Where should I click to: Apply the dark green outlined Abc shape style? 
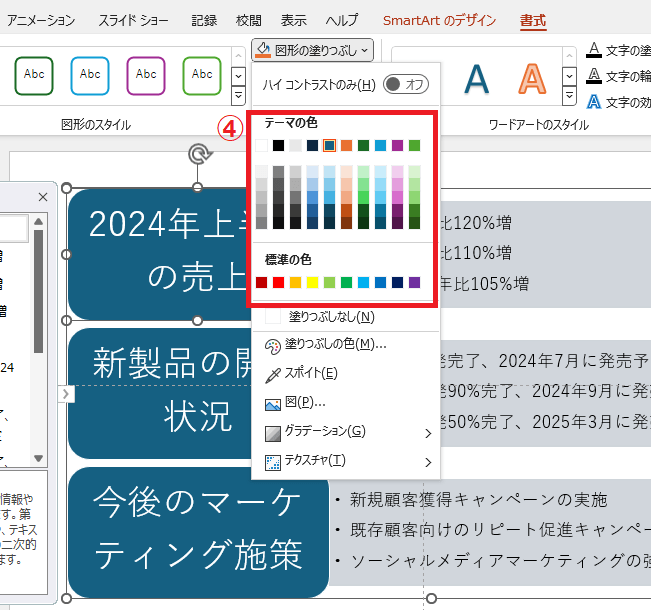34,76
